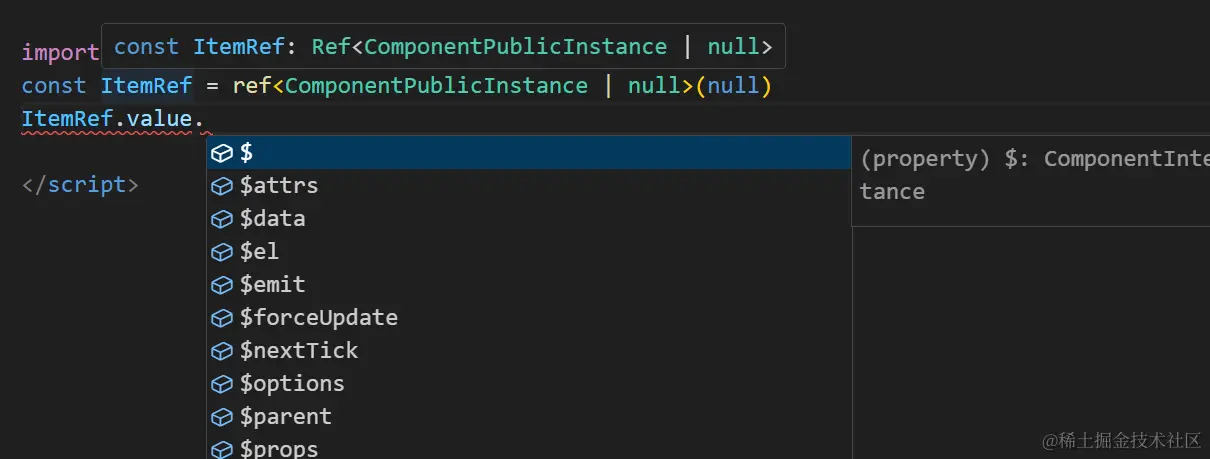
Task: Click the property icon next to $emit
Action: 222,285
